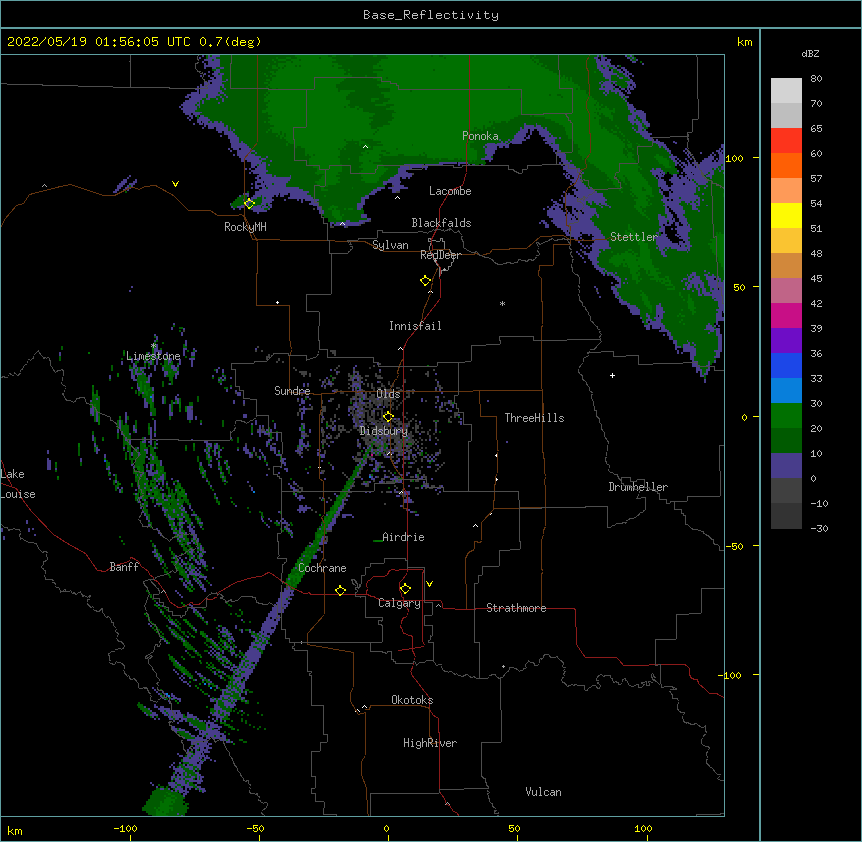The height and width of the screenshot is (842, 862).
Task: Click the -100 km tick on bottom axis
Action: click(x=125, y=828)
